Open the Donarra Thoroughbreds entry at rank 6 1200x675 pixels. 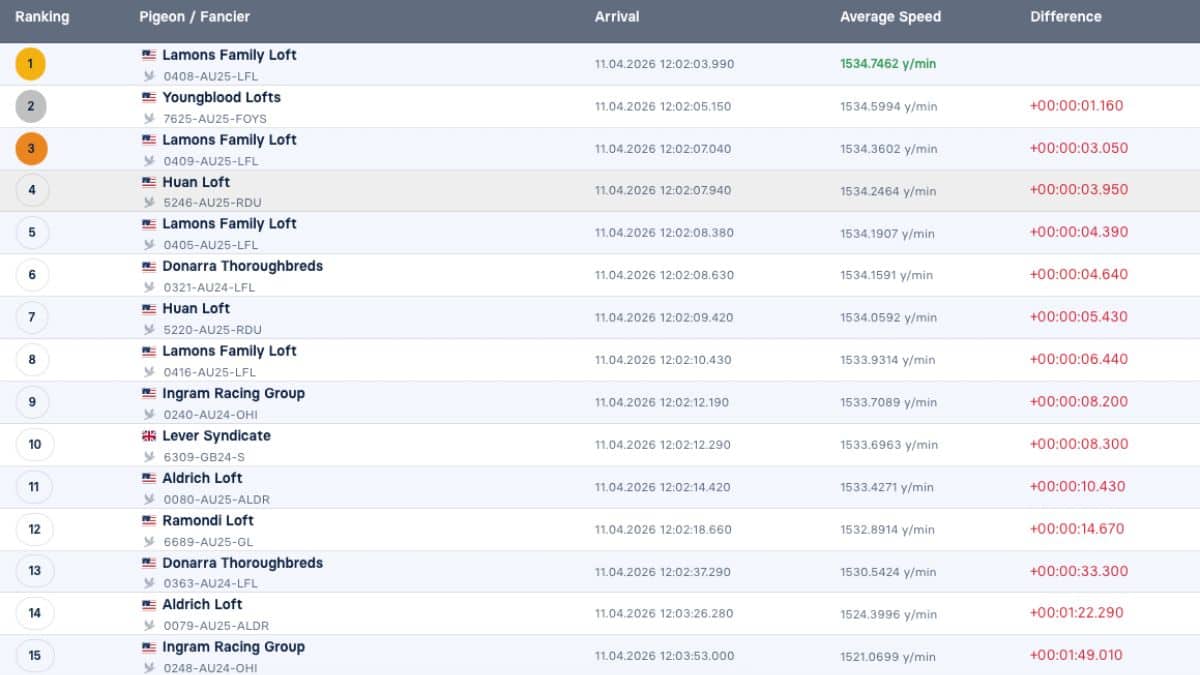[242, 267]
